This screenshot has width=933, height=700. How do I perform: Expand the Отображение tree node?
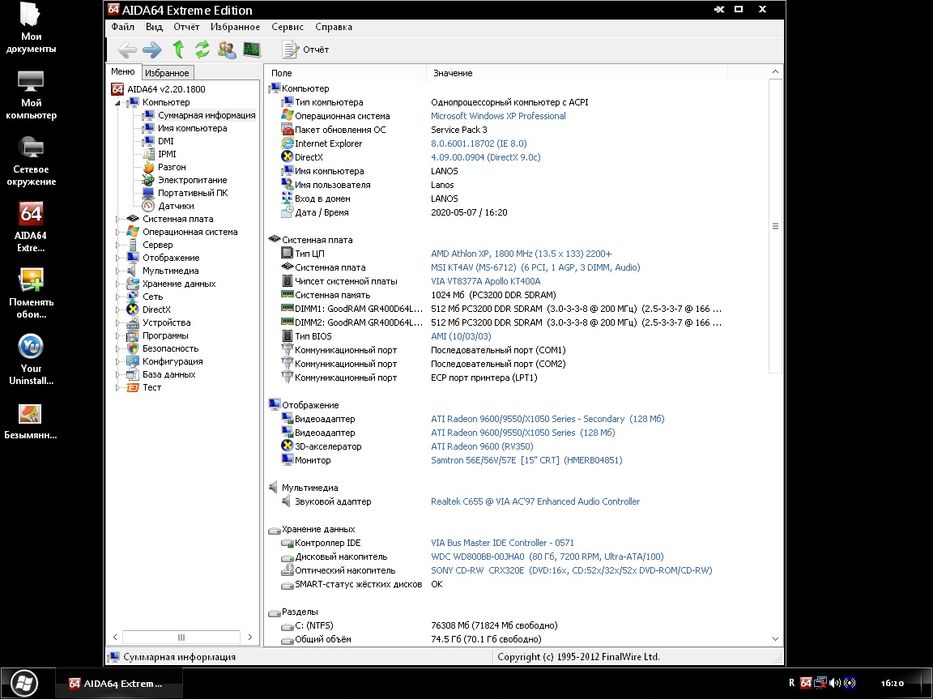pyautogui.click(x=117, y=258)
